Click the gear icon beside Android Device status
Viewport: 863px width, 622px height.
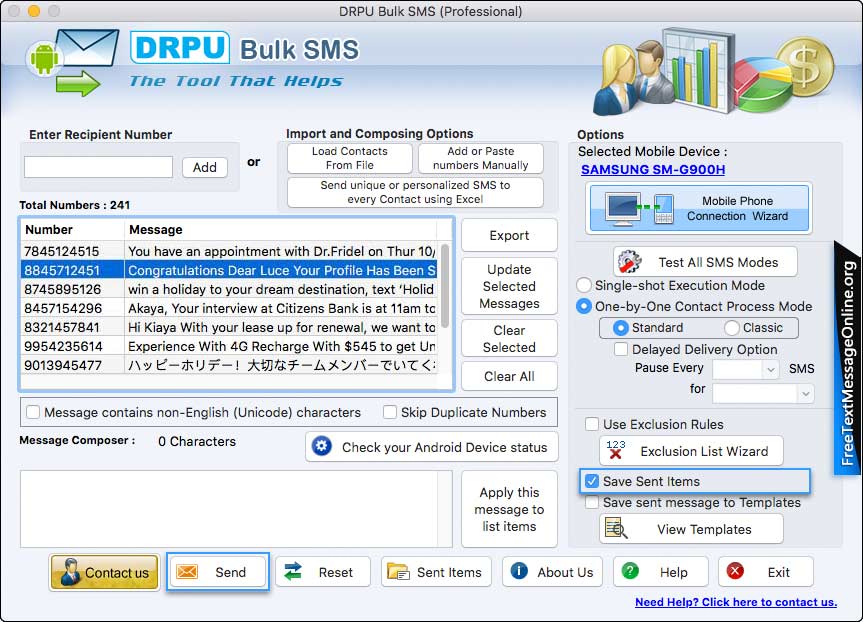322,446
